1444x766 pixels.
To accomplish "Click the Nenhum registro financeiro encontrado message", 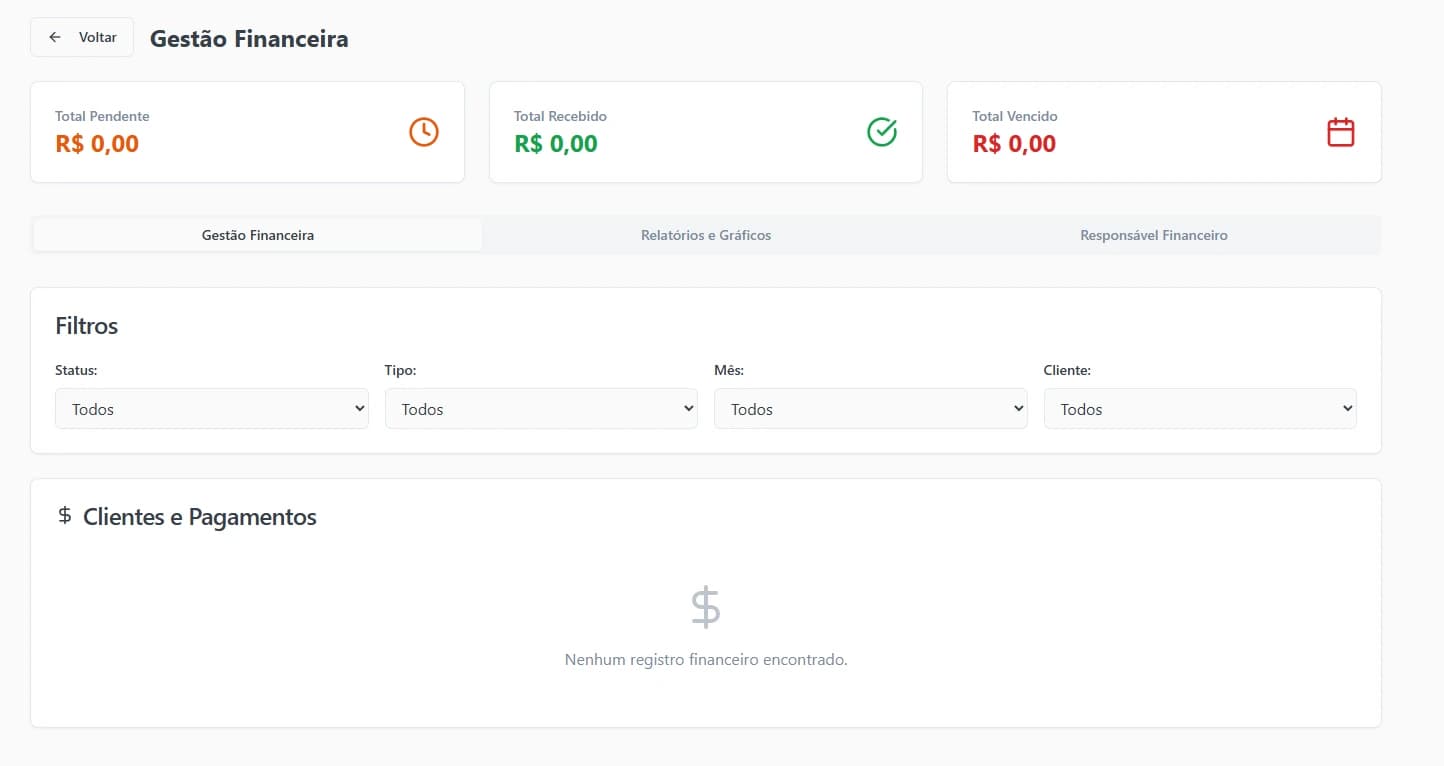I will coord(706,659).
